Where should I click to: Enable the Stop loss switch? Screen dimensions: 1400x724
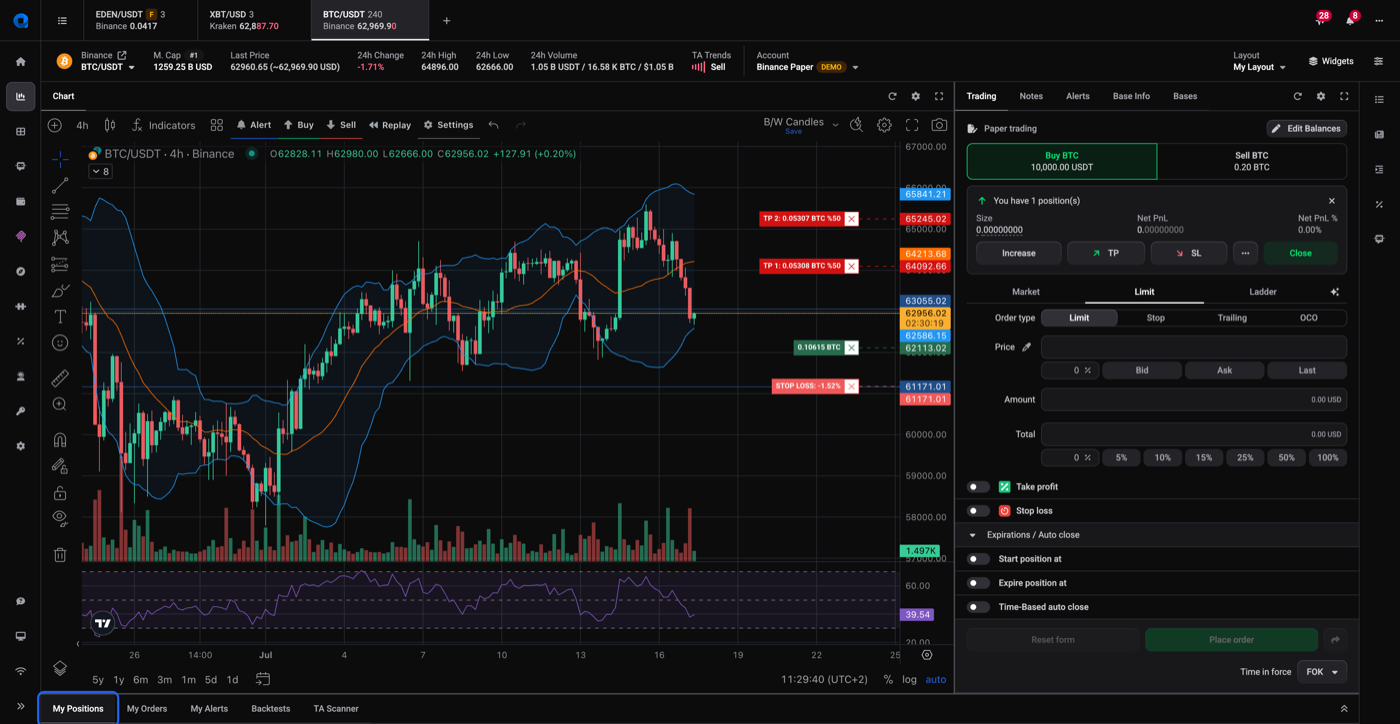click(978, 511)
